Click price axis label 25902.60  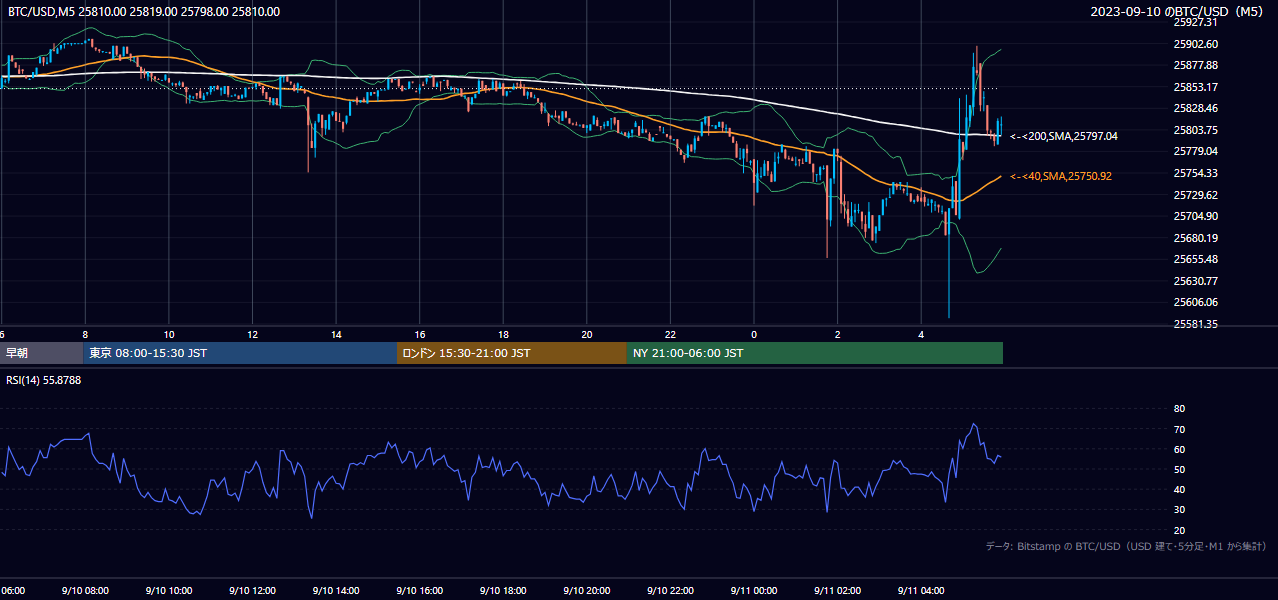coord(1196,44)
